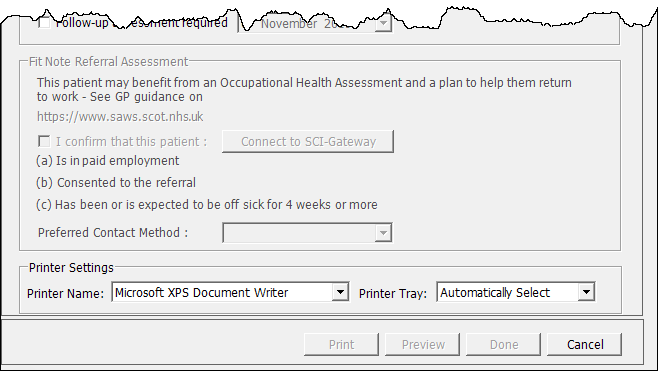Screen dimensions: 658x371
Task: Tick the Follow-up assessment required checkbox
Action: tap(44, 23)
